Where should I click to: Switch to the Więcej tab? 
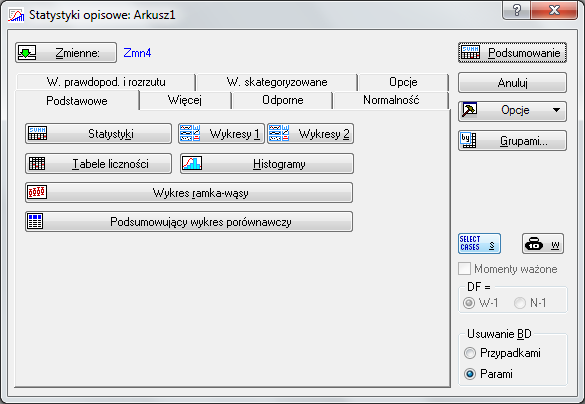click(x=185, y=100)
